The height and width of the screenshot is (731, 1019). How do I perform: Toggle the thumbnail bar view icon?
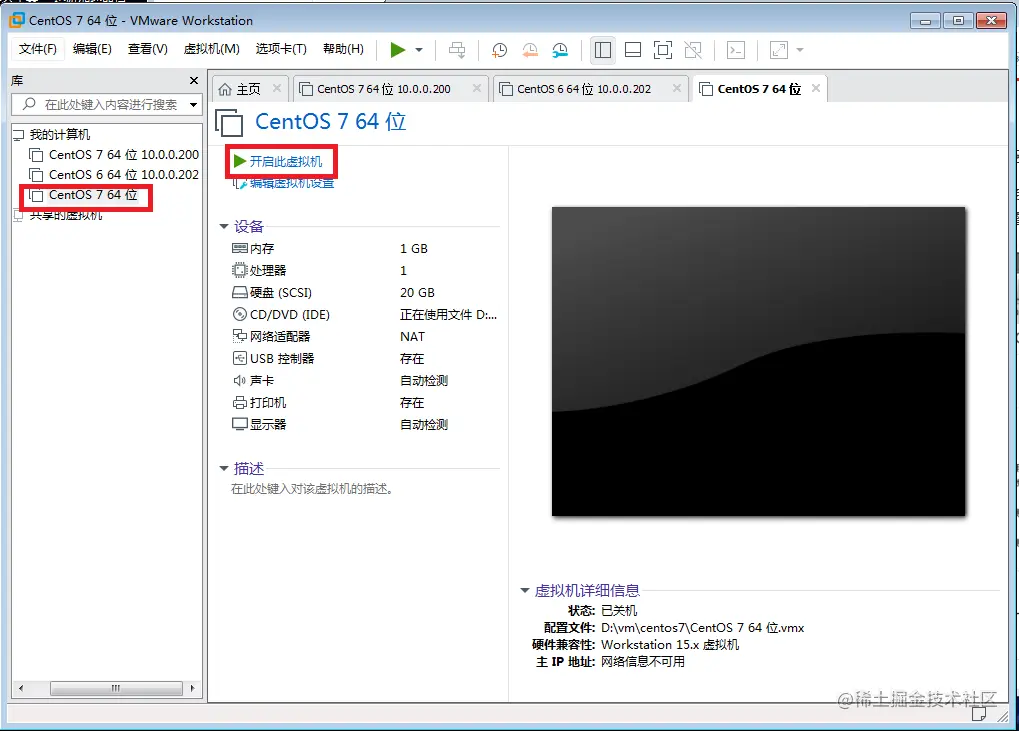(x=633, y=50)
